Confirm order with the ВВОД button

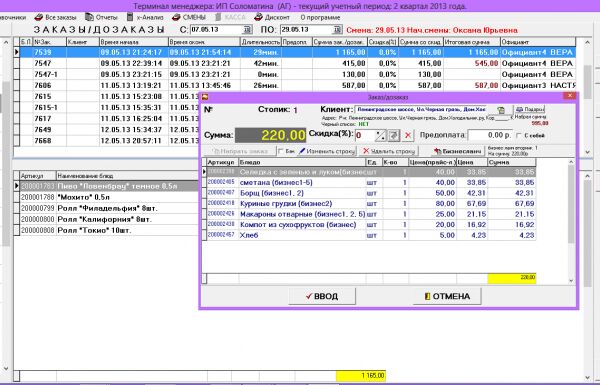pyautogui.click(x=322, y=296)
